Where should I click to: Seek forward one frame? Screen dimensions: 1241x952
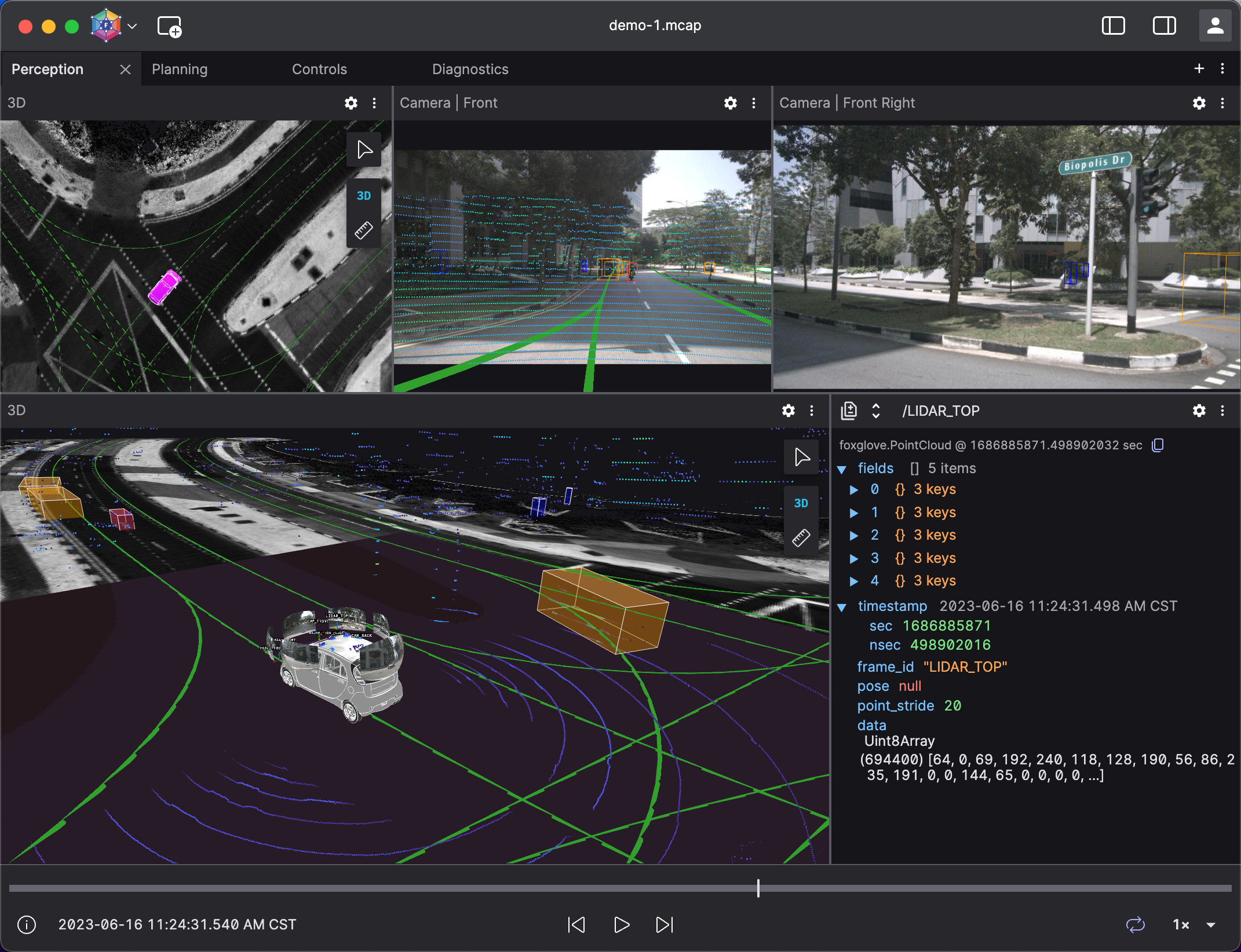664,925
